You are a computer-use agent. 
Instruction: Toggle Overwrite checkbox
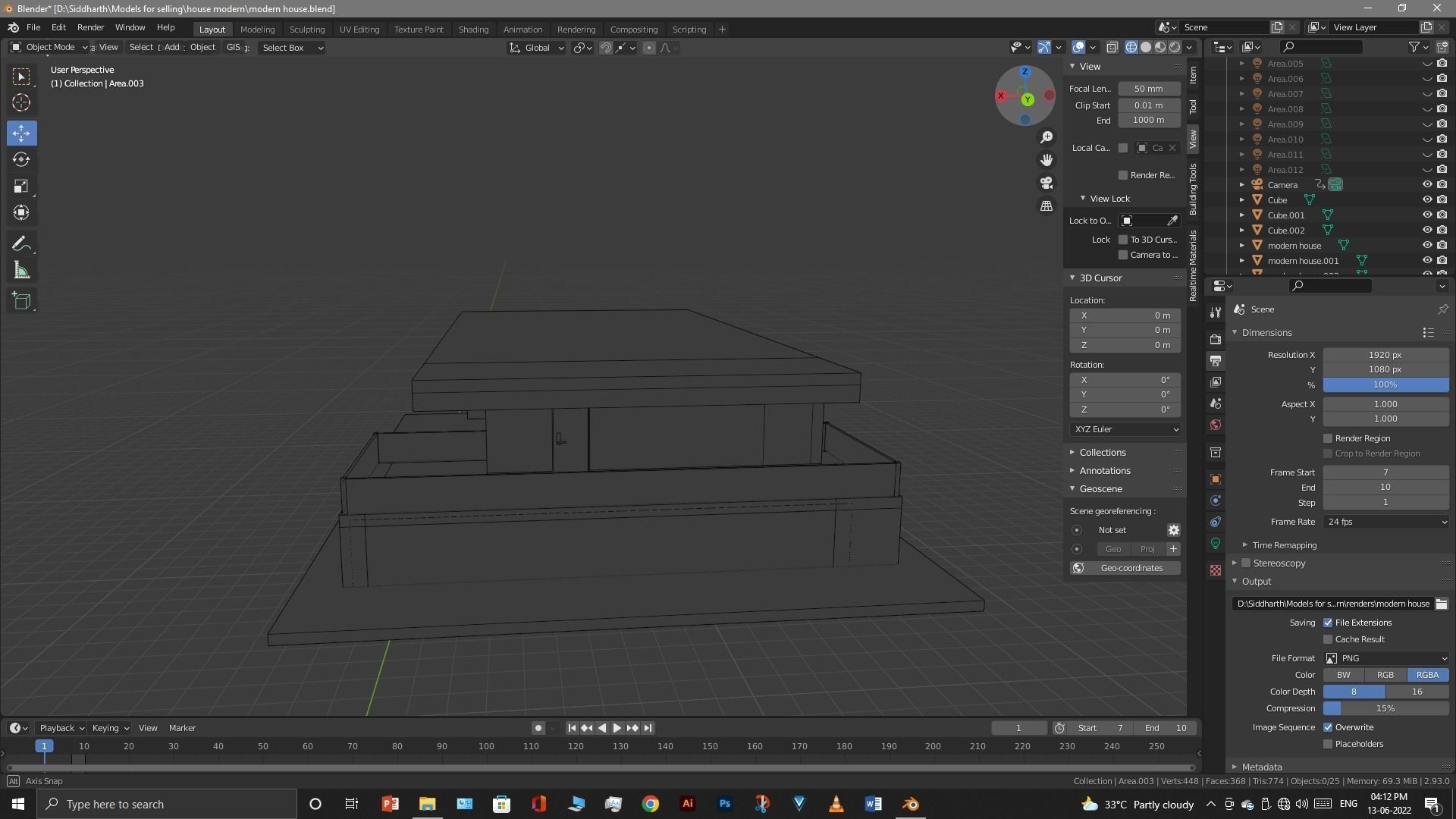click(x=1328, y=727)
